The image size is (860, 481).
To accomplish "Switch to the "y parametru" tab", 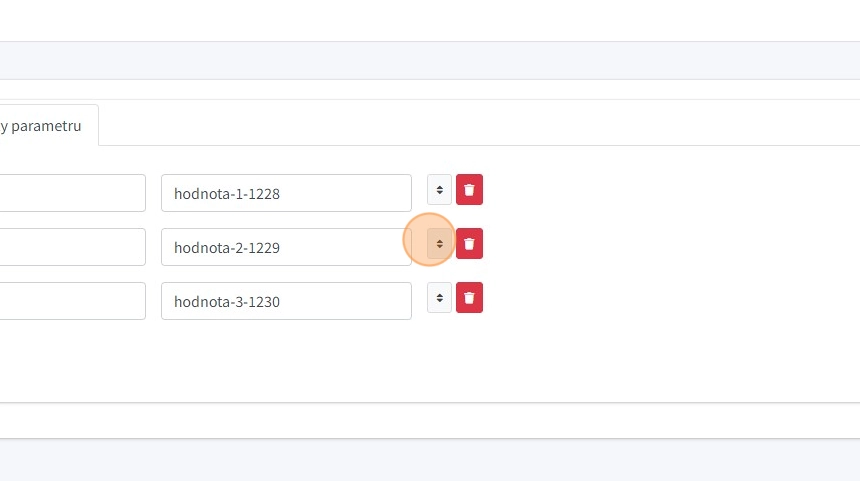I will [x=45, y=126].
